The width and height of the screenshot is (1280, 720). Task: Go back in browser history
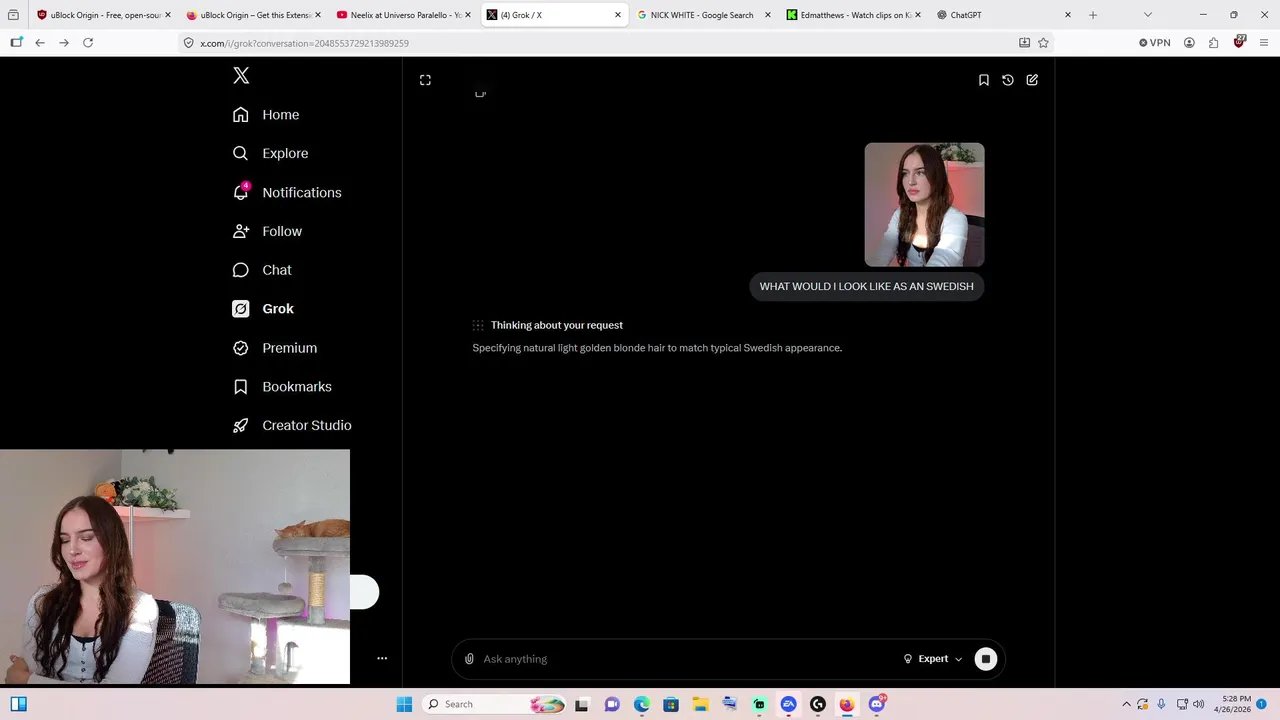40,43
